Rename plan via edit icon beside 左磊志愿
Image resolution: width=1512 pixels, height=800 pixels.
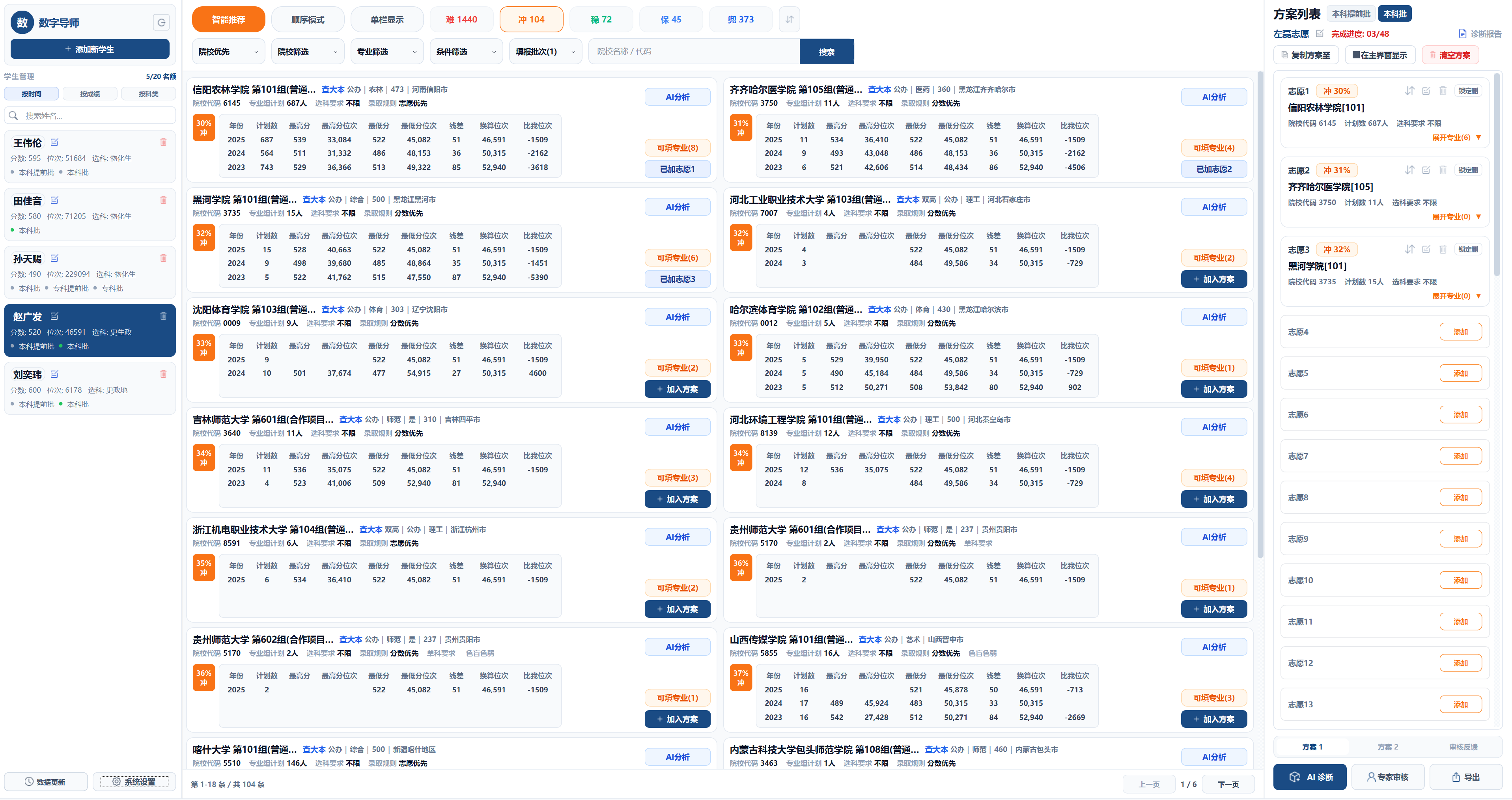(x=1320, y=34)
